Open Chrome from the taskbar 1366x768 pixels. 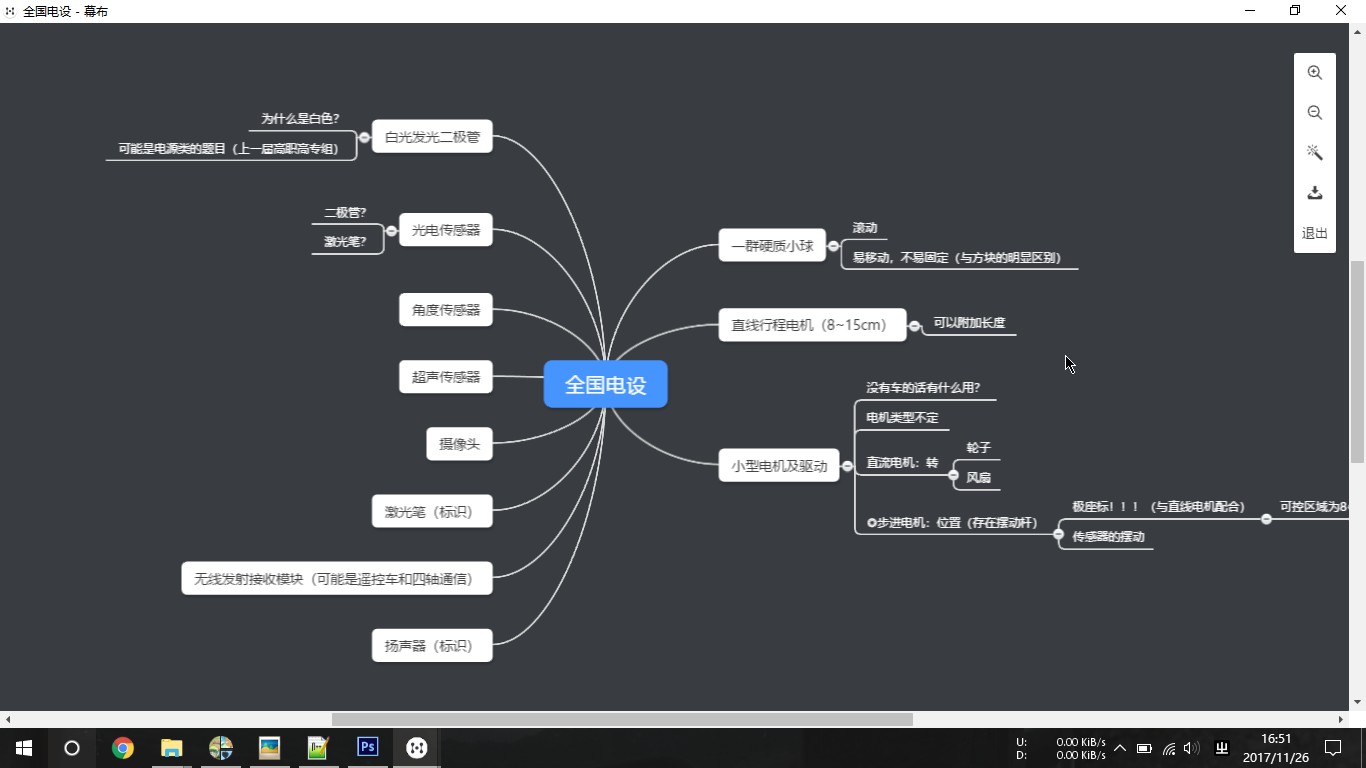(123, 747)
